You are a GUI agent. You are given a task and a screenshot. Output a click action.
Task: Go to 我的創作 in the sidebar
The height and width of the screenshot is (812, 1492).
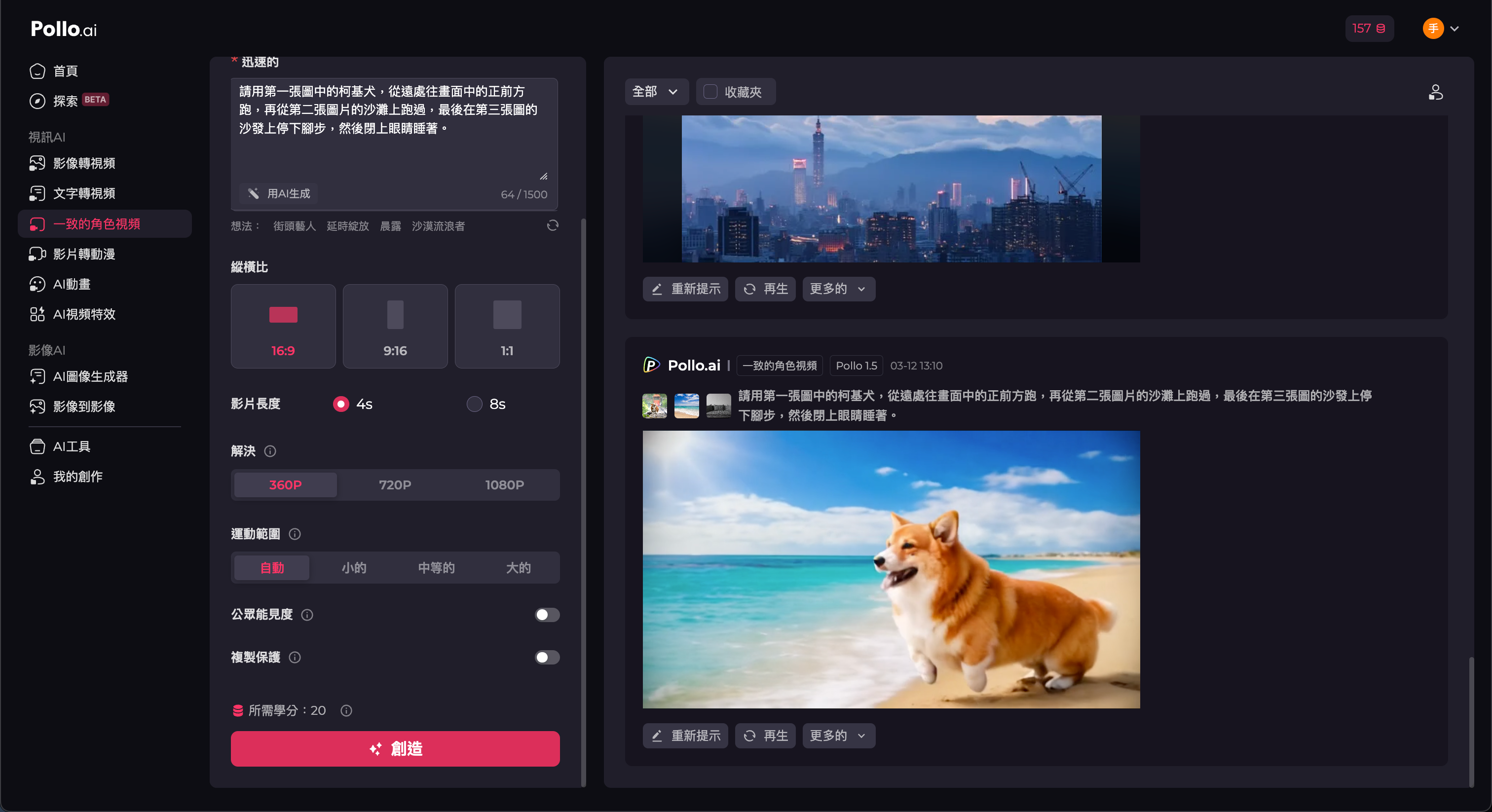point(77,477)
